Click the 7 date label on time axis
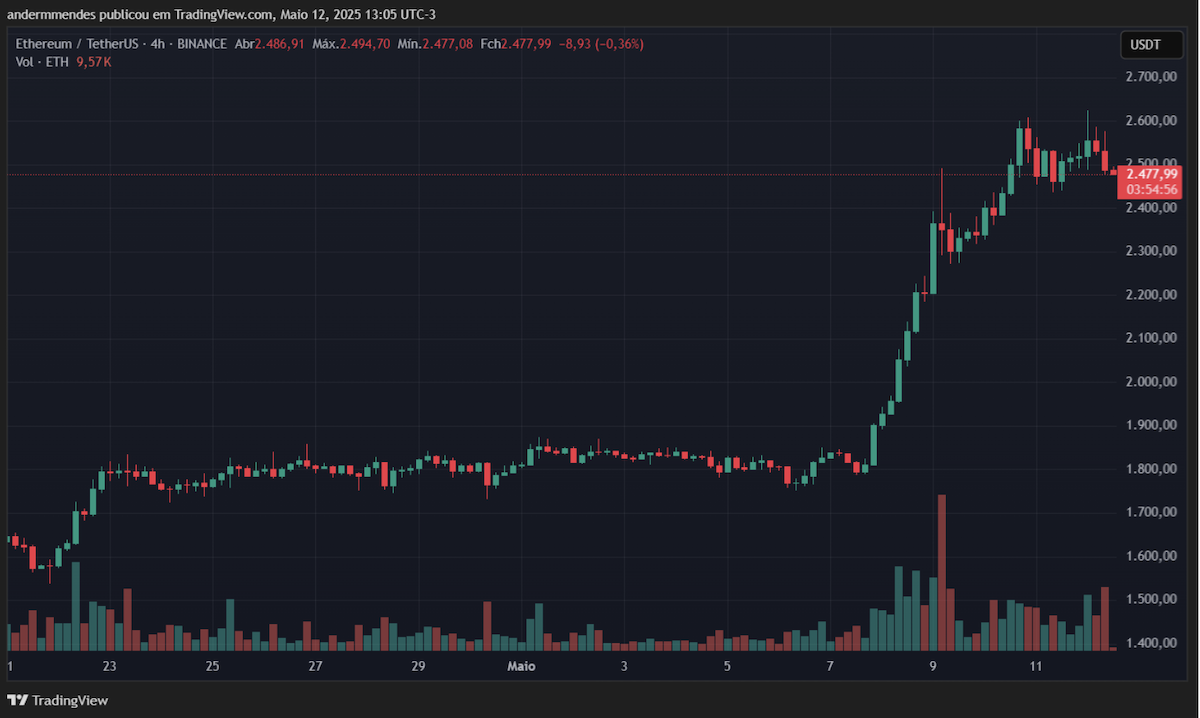 tap(830, 666)
